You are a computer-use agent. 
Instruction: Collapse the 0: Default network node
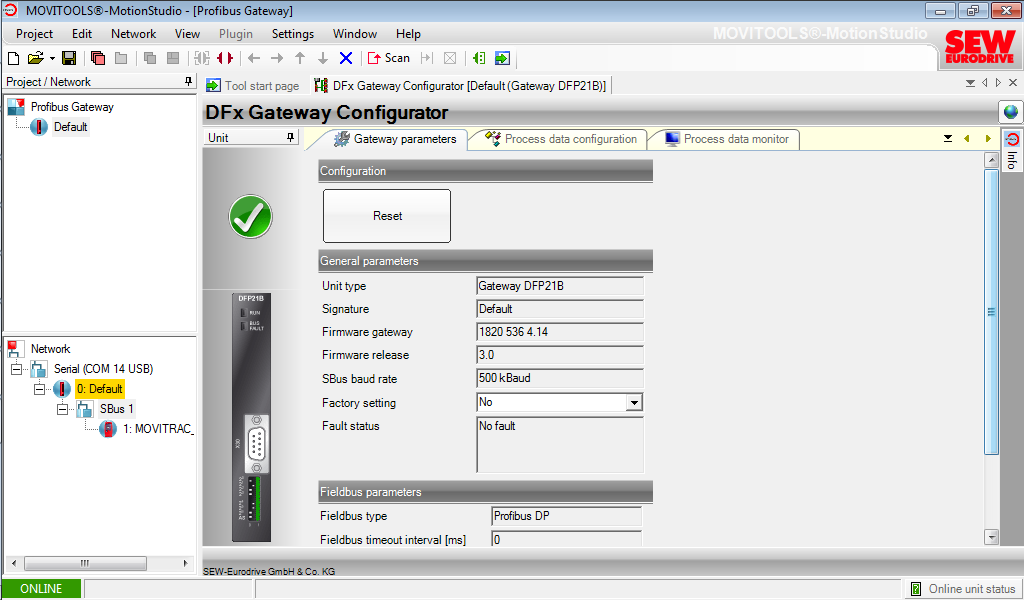pos(39,389)
